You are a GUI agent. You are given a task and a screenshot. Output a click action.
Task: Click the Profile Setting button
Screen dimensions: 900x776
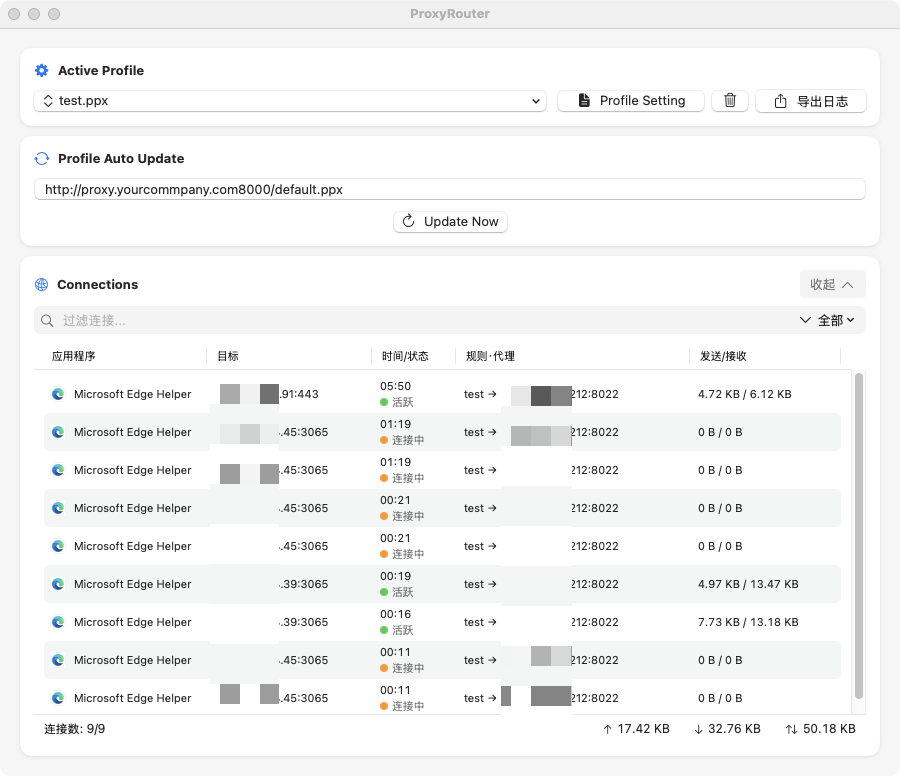[630, 101]
